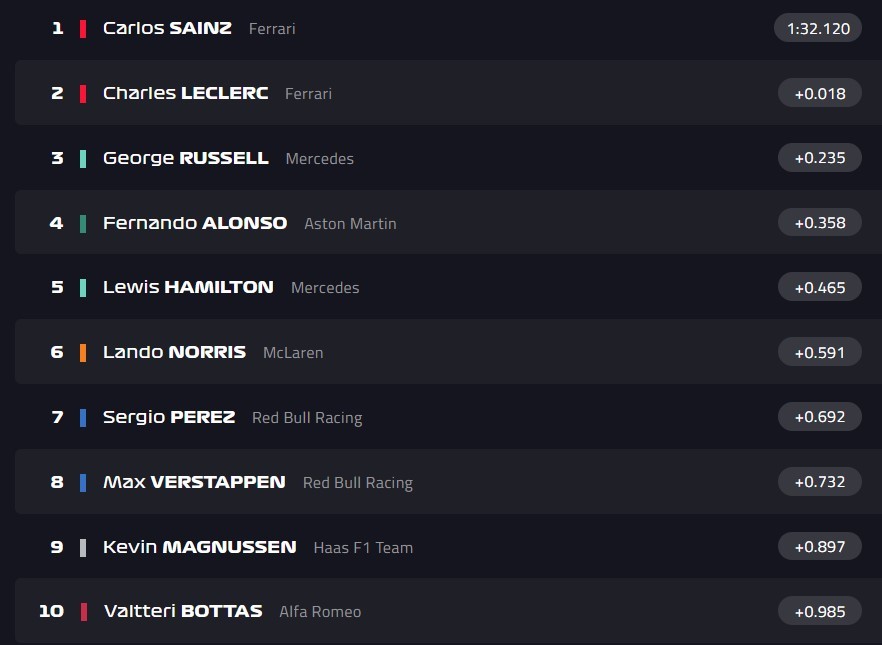Select Lewis Hamilton driver name

188,287
